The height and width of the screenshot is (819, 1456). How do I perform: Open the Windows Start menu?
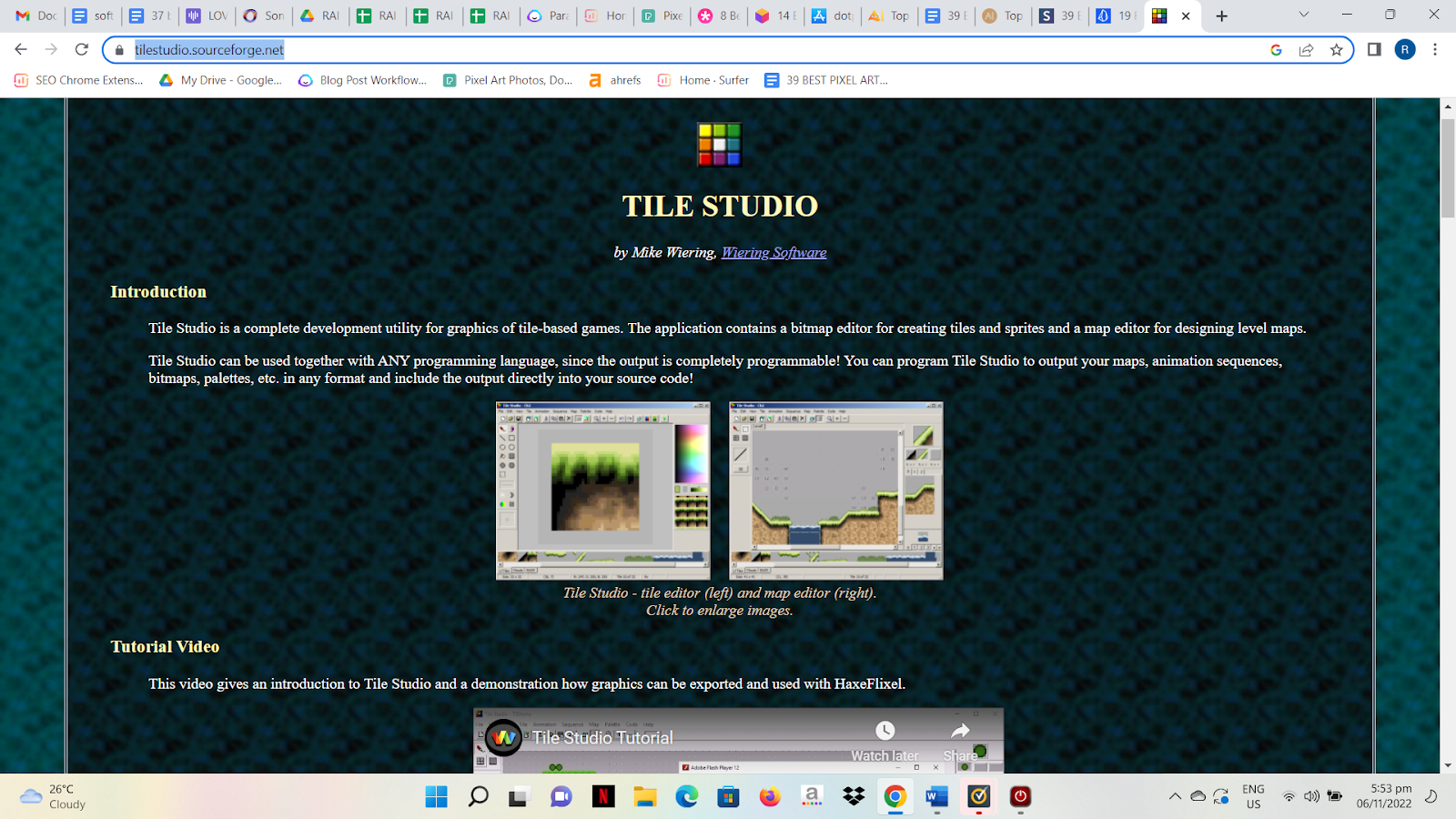[x=437, y=797]
